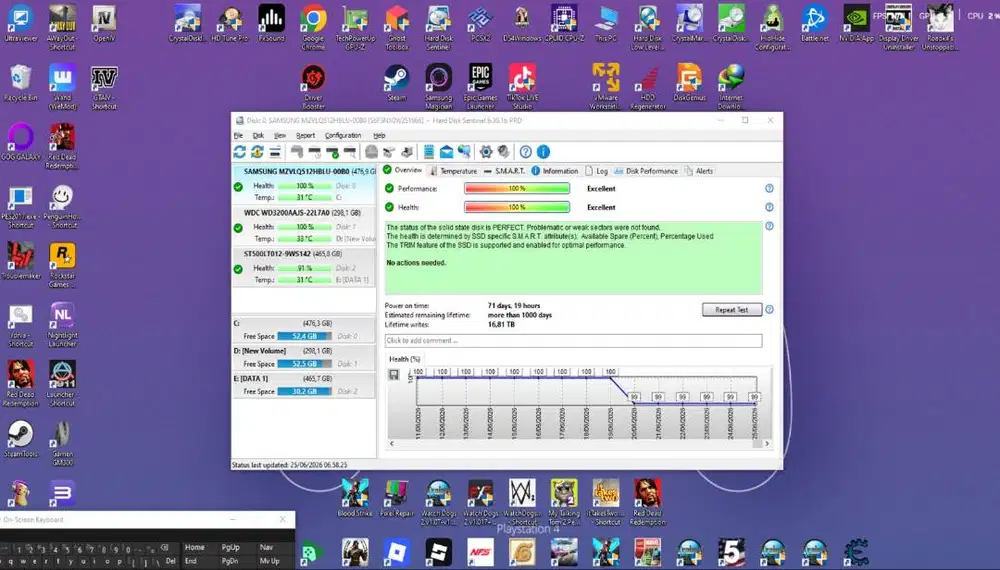1000x570 pixels.
Task: Open TikTok LIVE Studio desktop icon
Action: tap(522, 85)
